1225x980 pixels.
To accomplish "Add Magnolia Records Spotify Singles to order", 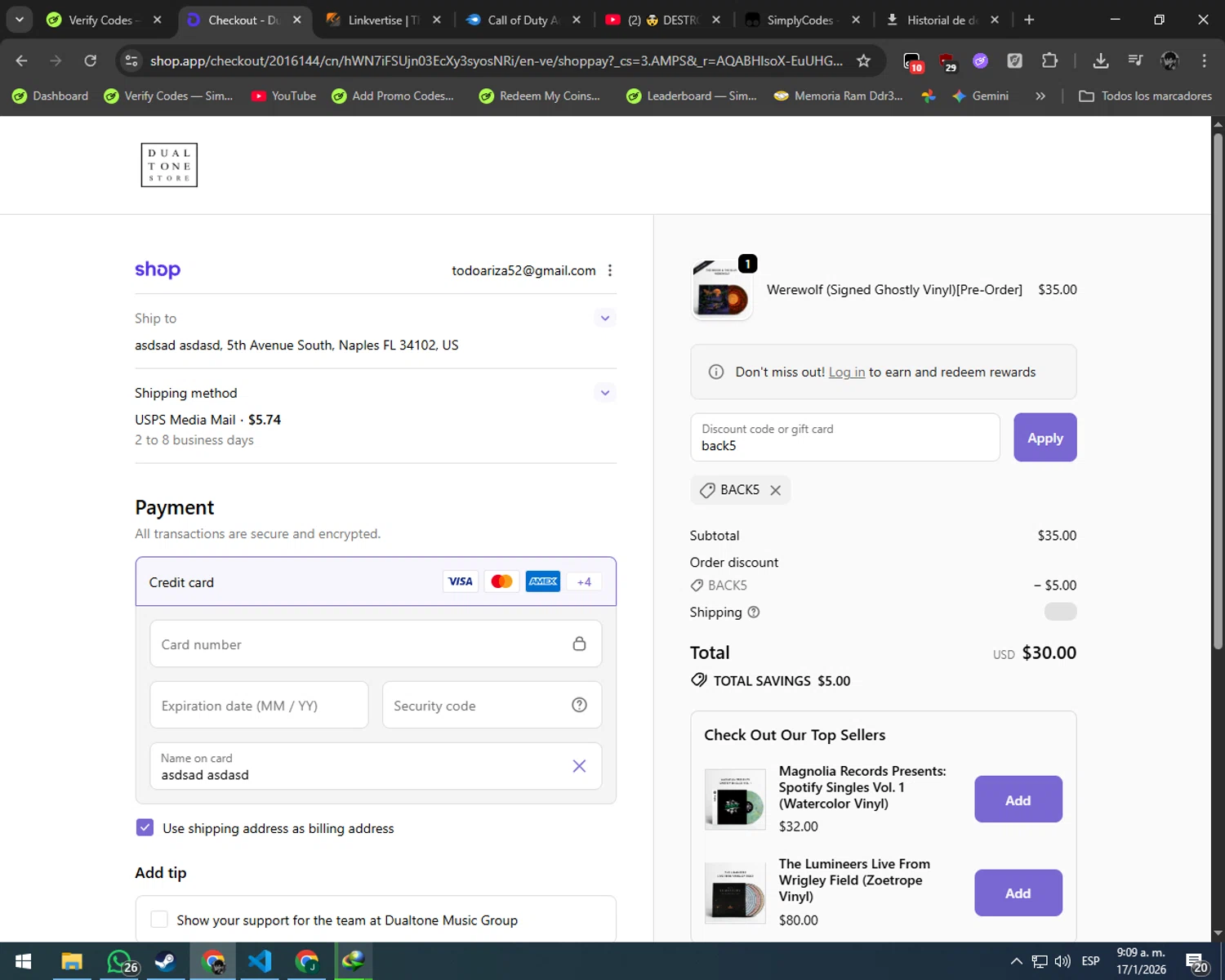I will coord(1018,800).
